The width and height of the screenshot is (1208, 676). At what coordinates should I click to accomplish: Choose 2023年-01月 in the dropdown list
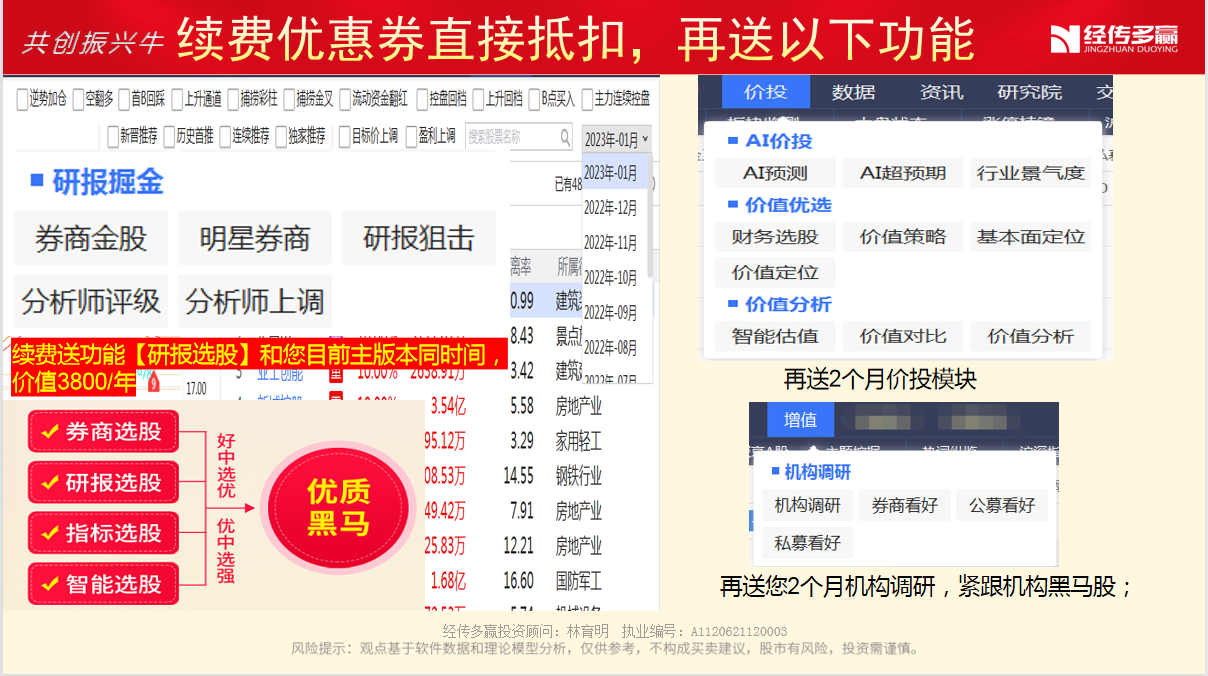(x=612, y=173)
